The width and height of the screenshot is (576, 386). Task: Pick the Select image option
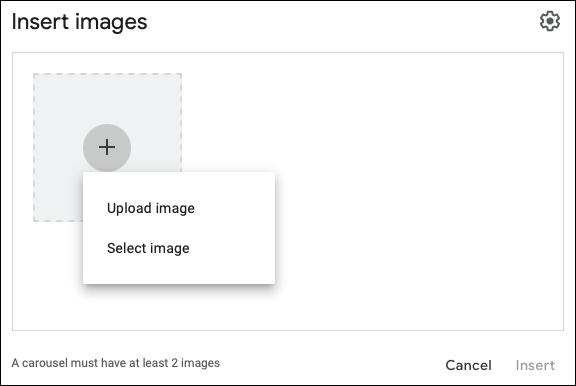point(148,248)
